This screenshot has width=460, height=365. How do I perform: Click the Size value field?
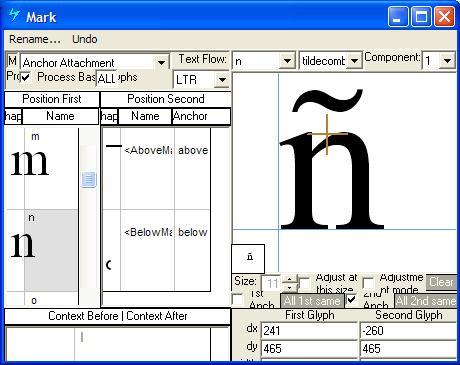pyautogui.click(x=272, y=283)
